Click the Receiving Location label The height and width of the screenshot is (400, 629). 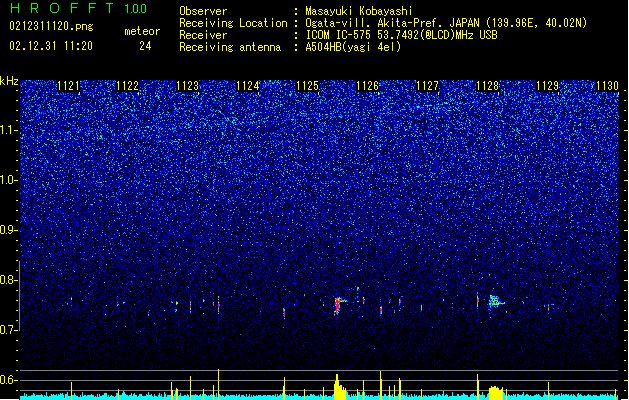click(x=233, y=23)
